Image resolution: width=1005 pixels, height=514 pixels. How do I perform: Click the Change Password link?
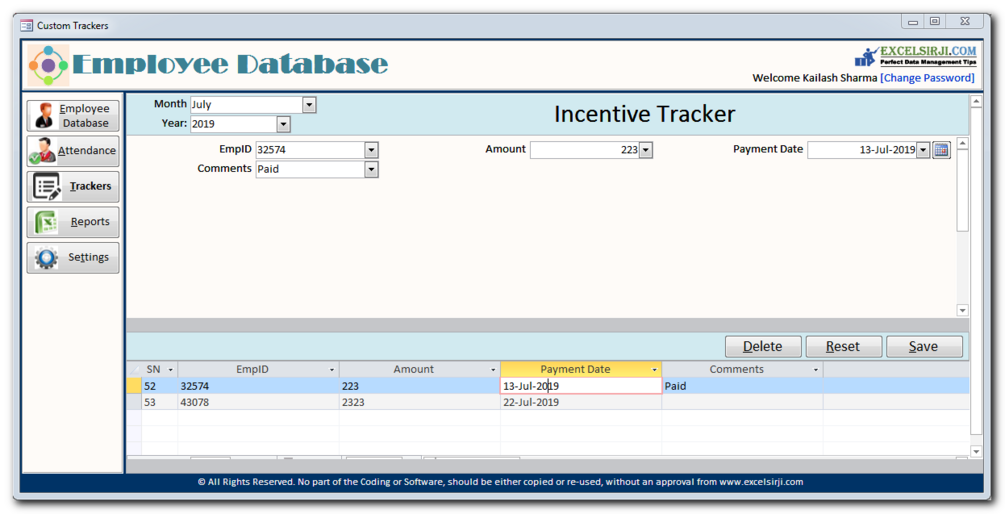point(927,78)
